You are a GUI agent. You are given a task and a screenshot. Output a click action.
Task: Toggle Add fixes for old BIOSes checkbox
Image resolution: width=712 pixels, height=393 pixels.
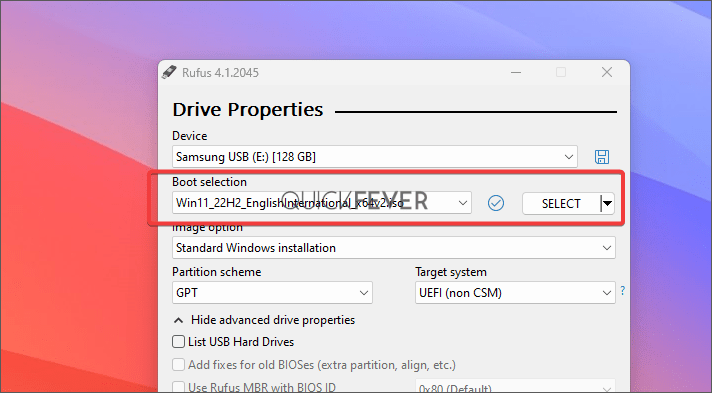(x=178, y=364)
